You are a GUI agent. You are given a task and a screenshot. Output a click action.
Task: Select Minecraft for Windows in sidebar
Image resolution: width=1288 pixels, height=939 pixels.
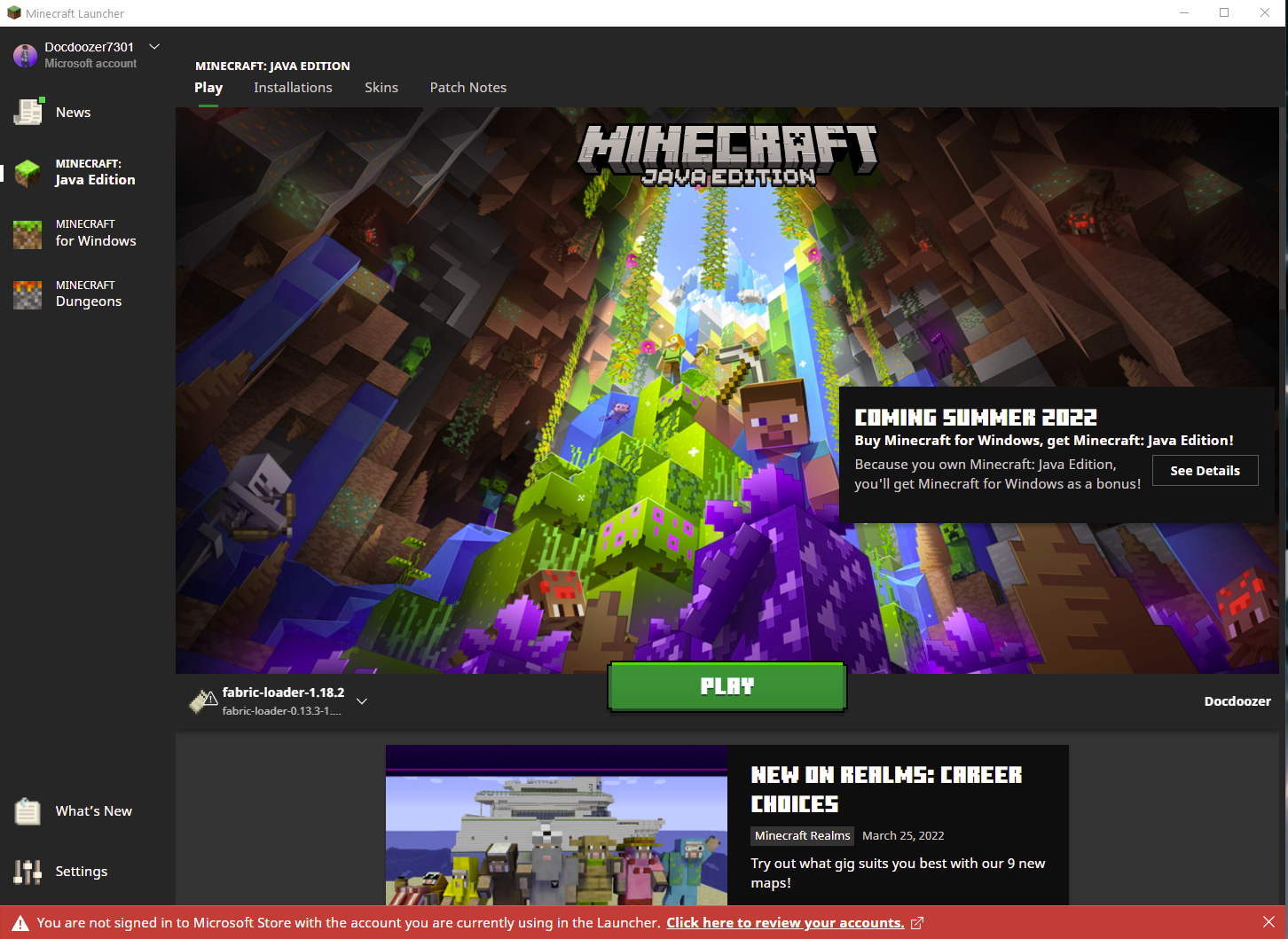(x=88, y=234)
